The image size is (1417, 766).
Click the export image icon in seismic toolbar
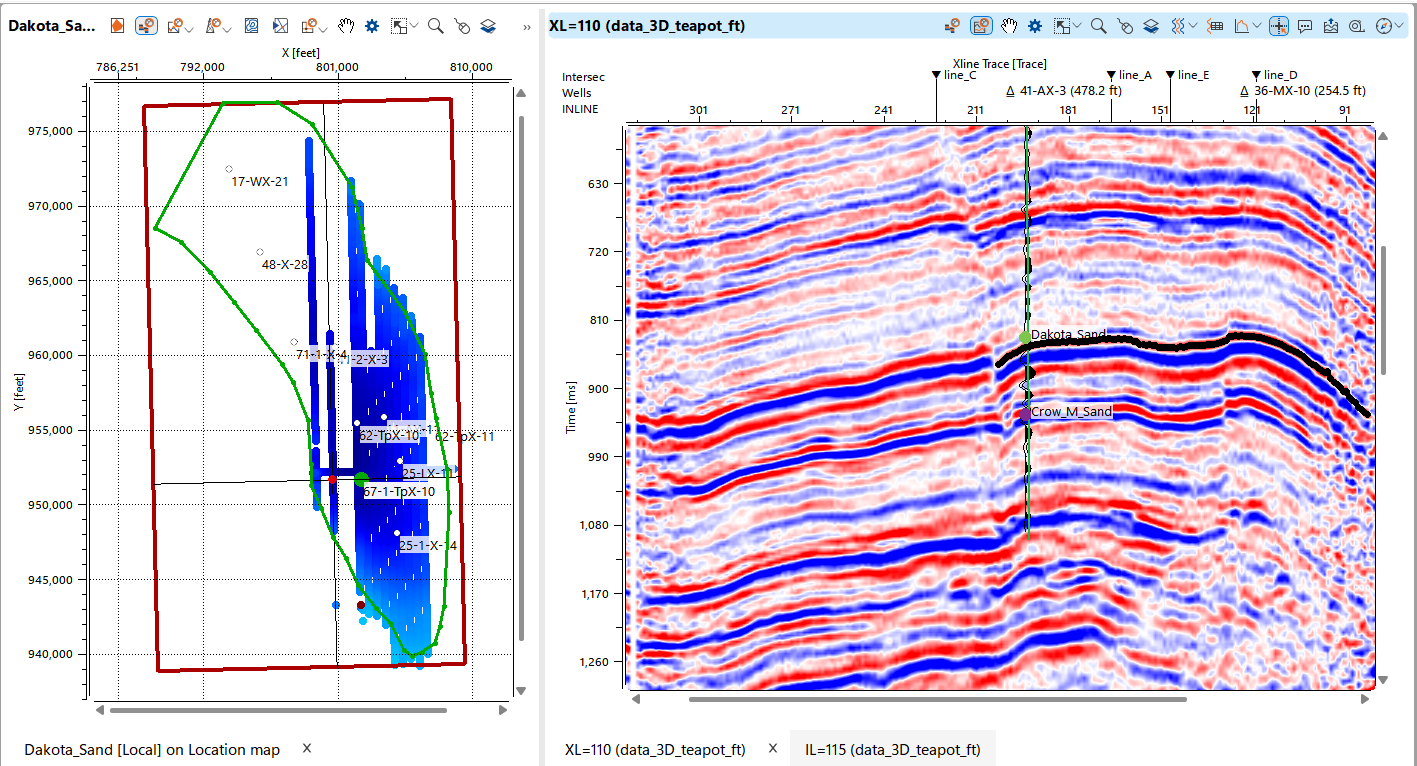1330,26
